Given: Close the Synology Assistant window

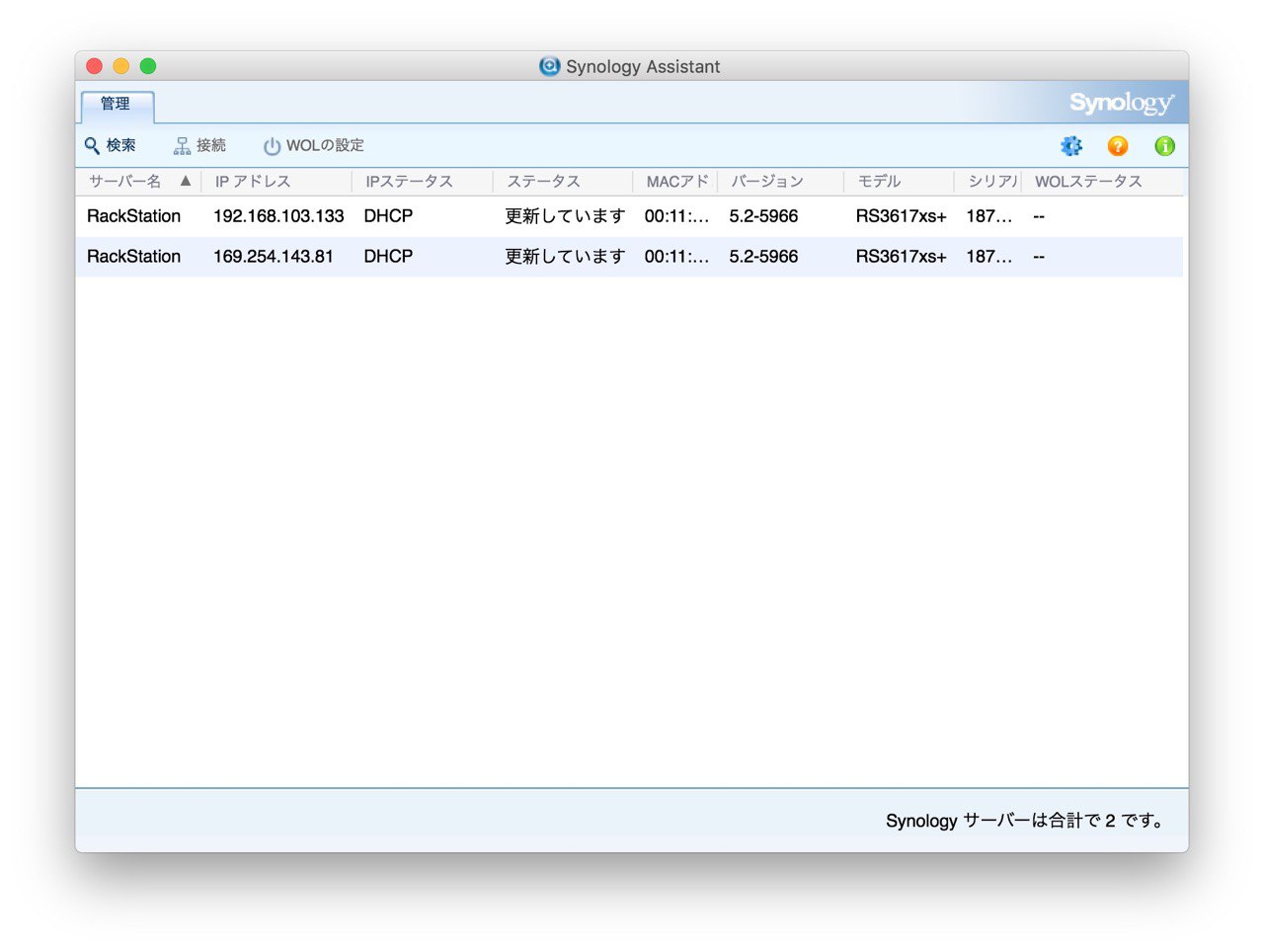Looking at the screenshot, I should coord(95,66).
